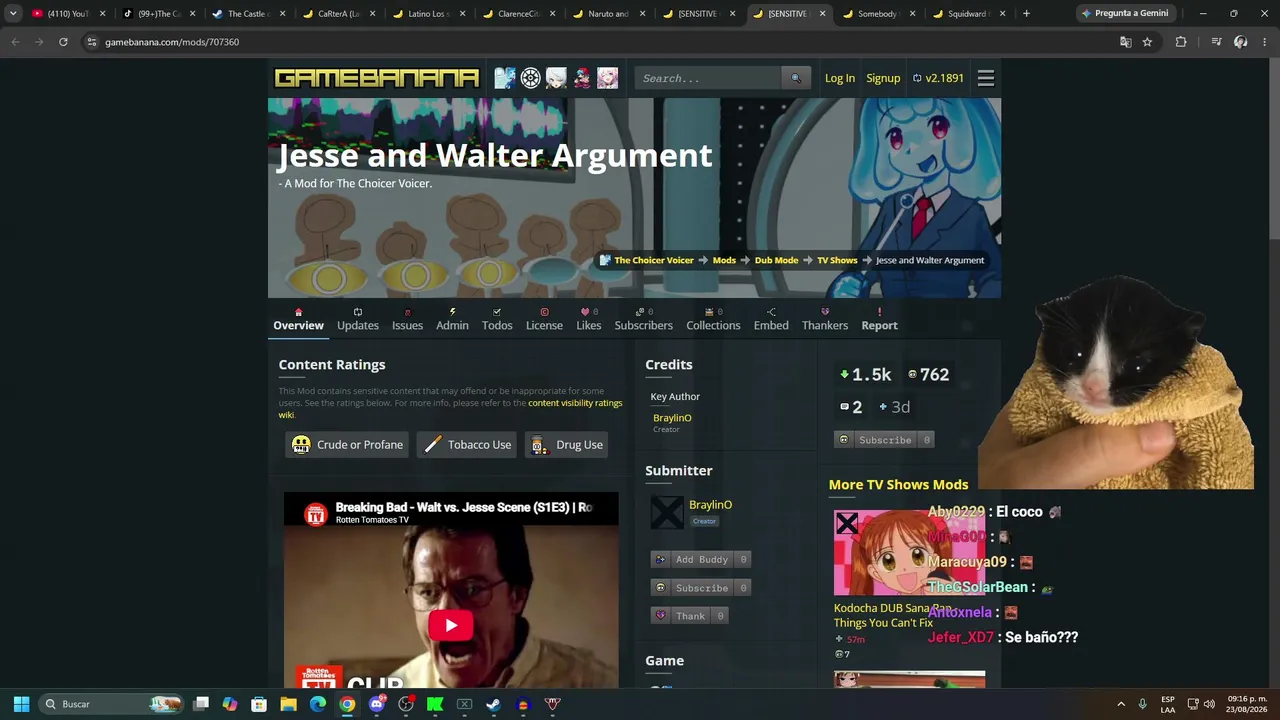Click the Pregunta a Gemini button
Image resolution: width=1280 pixels, height=720 pixels.
point(1124,13)
